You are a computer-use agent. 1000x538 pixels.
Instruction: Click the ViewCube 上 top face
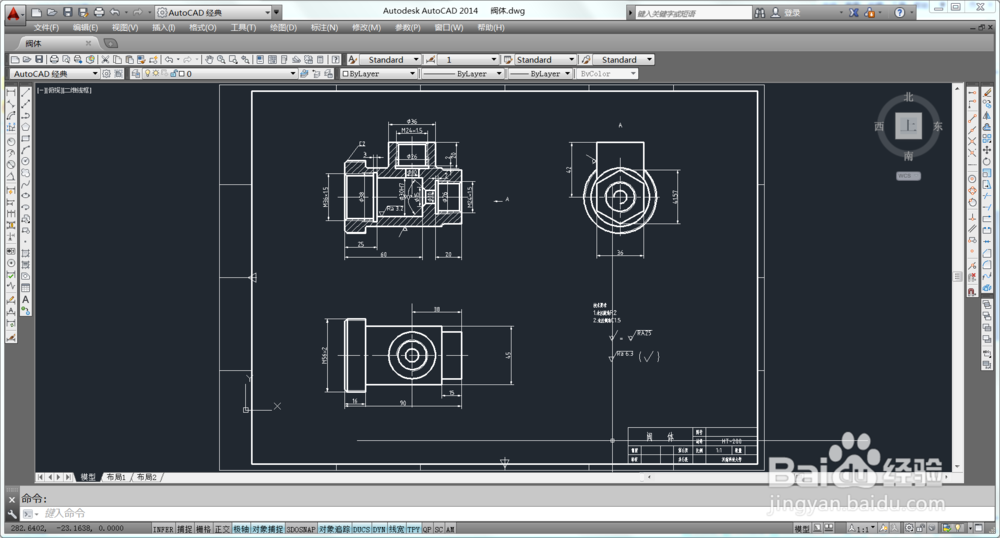pos(908,126)
